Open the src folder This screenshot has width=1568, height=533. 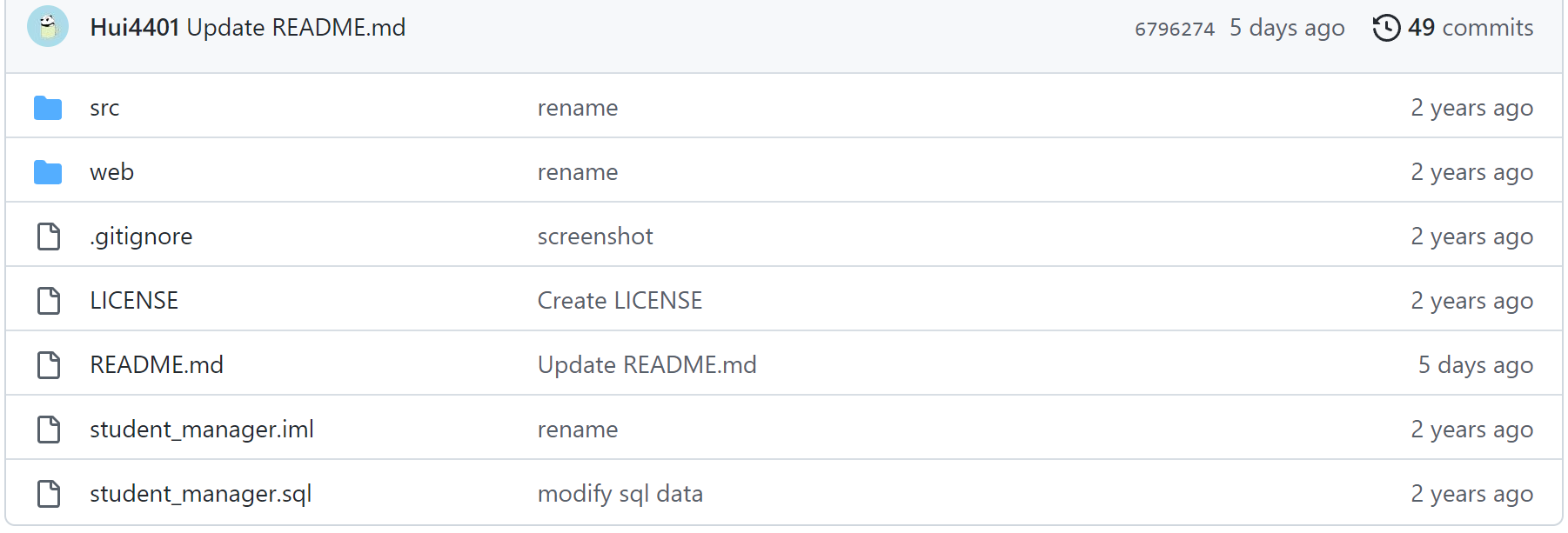pos(104,108)
